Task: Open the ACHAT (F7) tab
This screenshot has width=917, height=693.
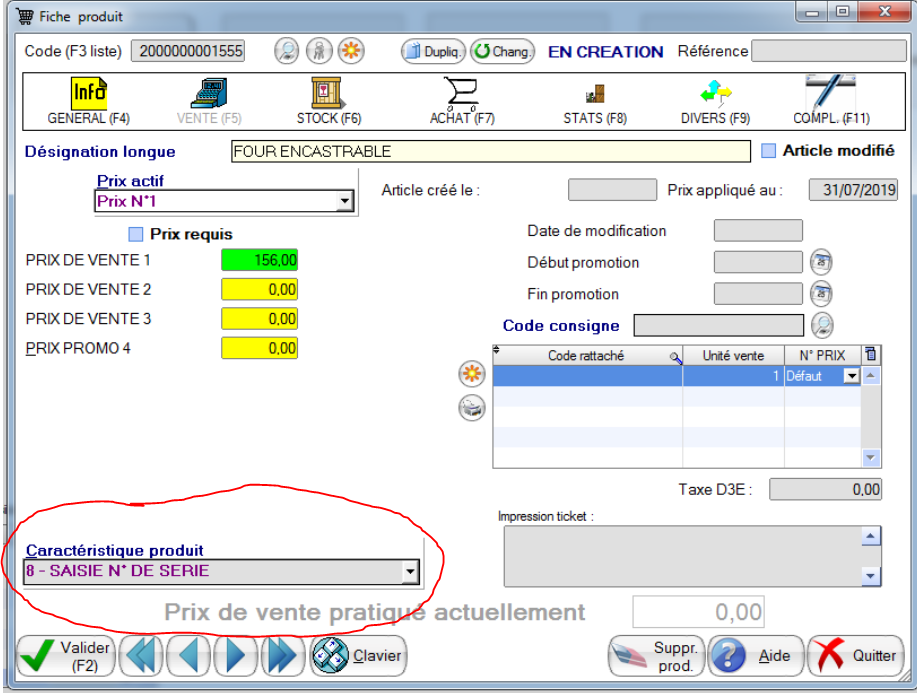Action: click(x=462, y=102)
